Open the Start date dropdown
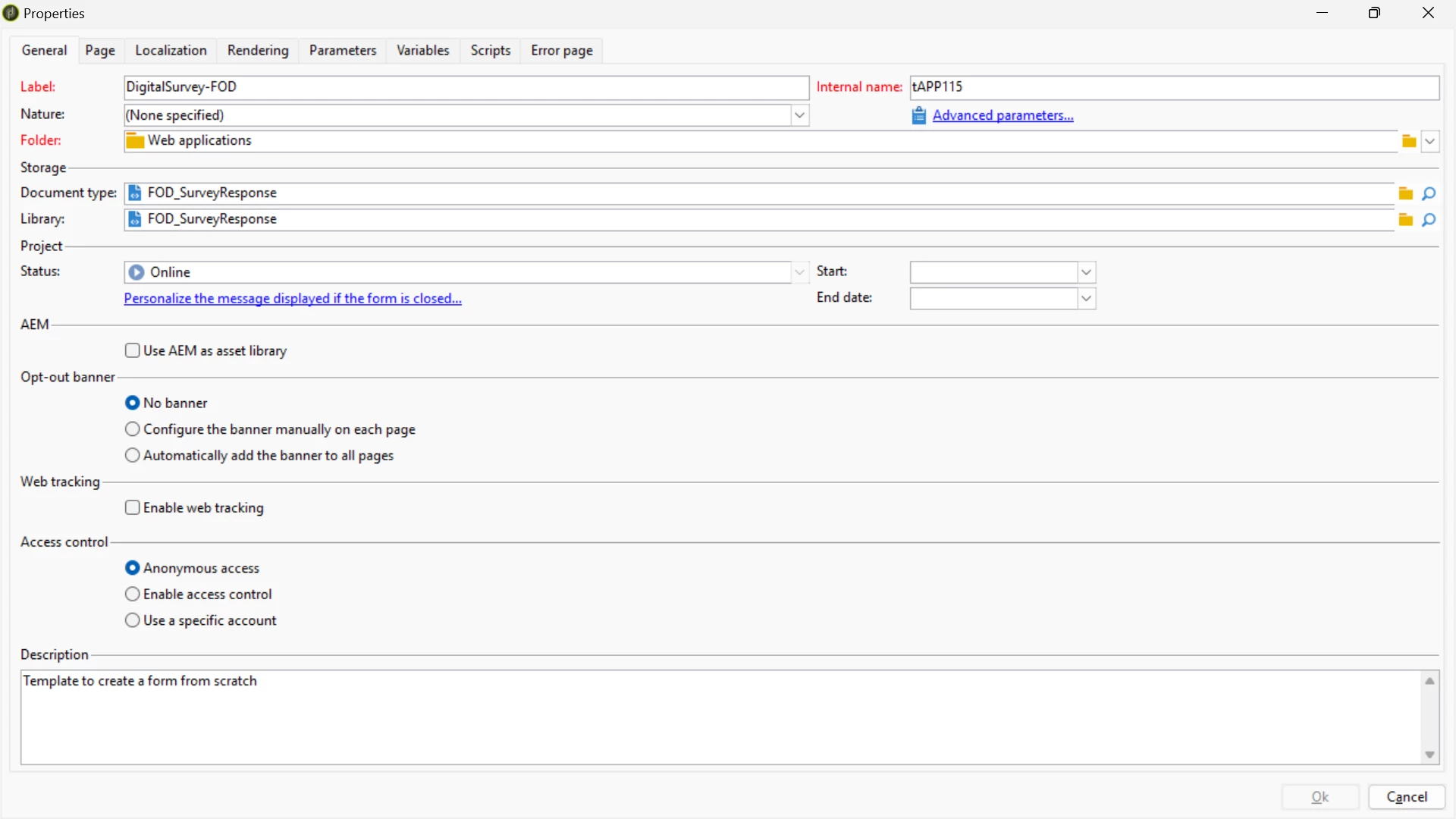The width and height of the screenshot is (1456, 819). (x=1086, y=272)
